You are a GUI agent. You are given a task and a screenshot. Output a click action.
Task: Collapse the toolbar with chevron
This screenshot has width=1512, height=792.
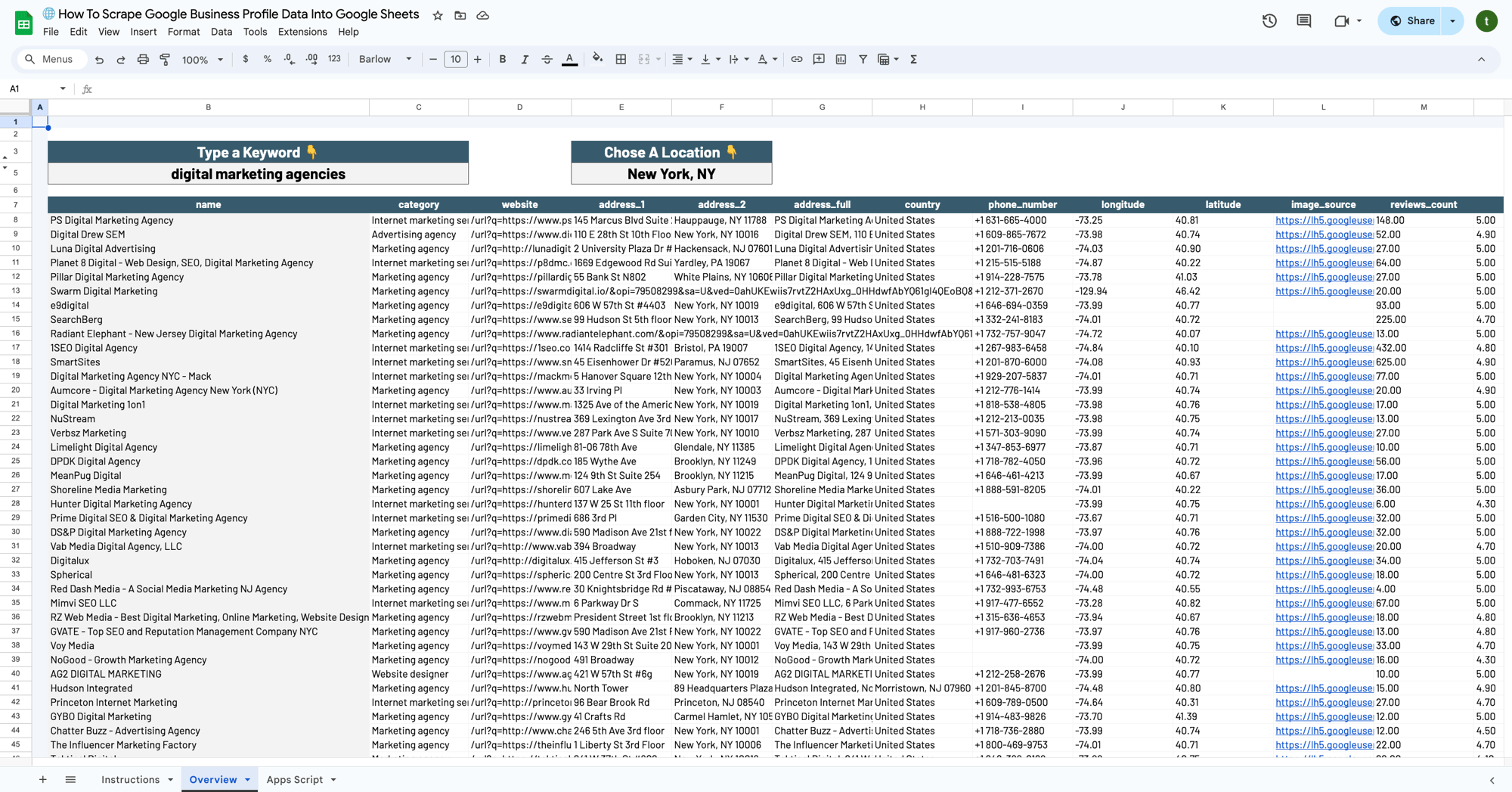click(1481, 59)
